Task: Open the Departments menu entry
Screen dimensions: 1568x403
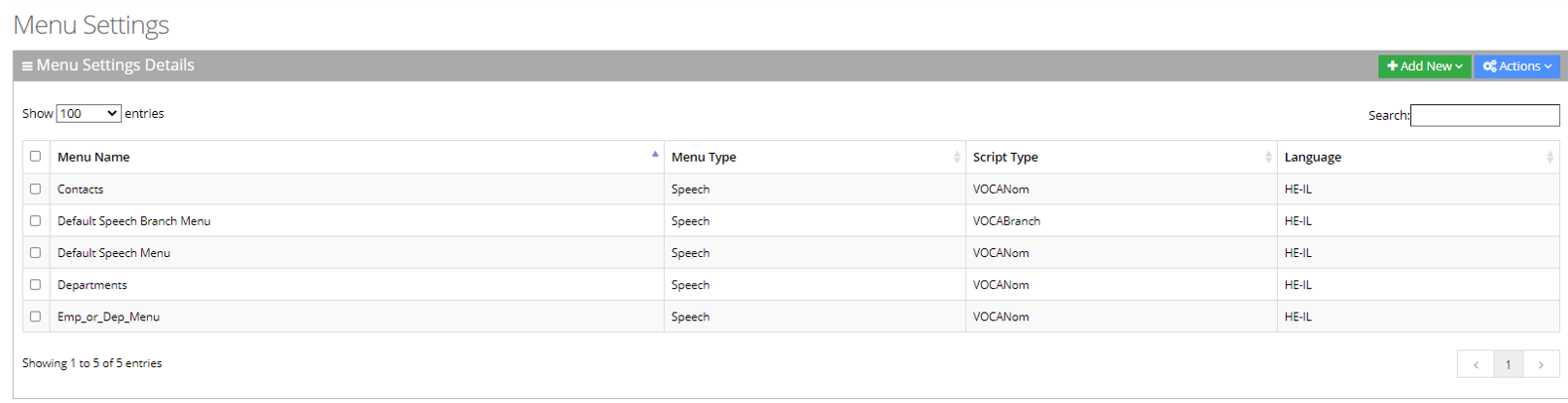Action: coord(92,285)
